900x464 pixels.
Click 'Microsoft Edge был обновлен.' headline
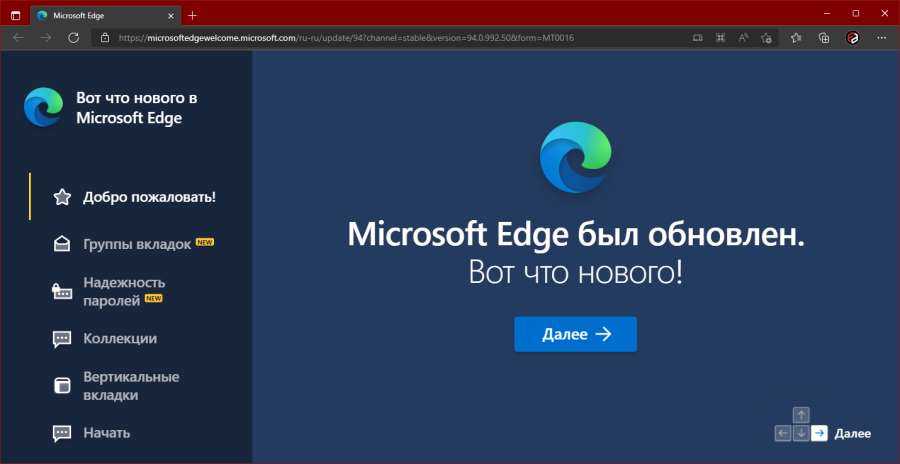[576, 236]
